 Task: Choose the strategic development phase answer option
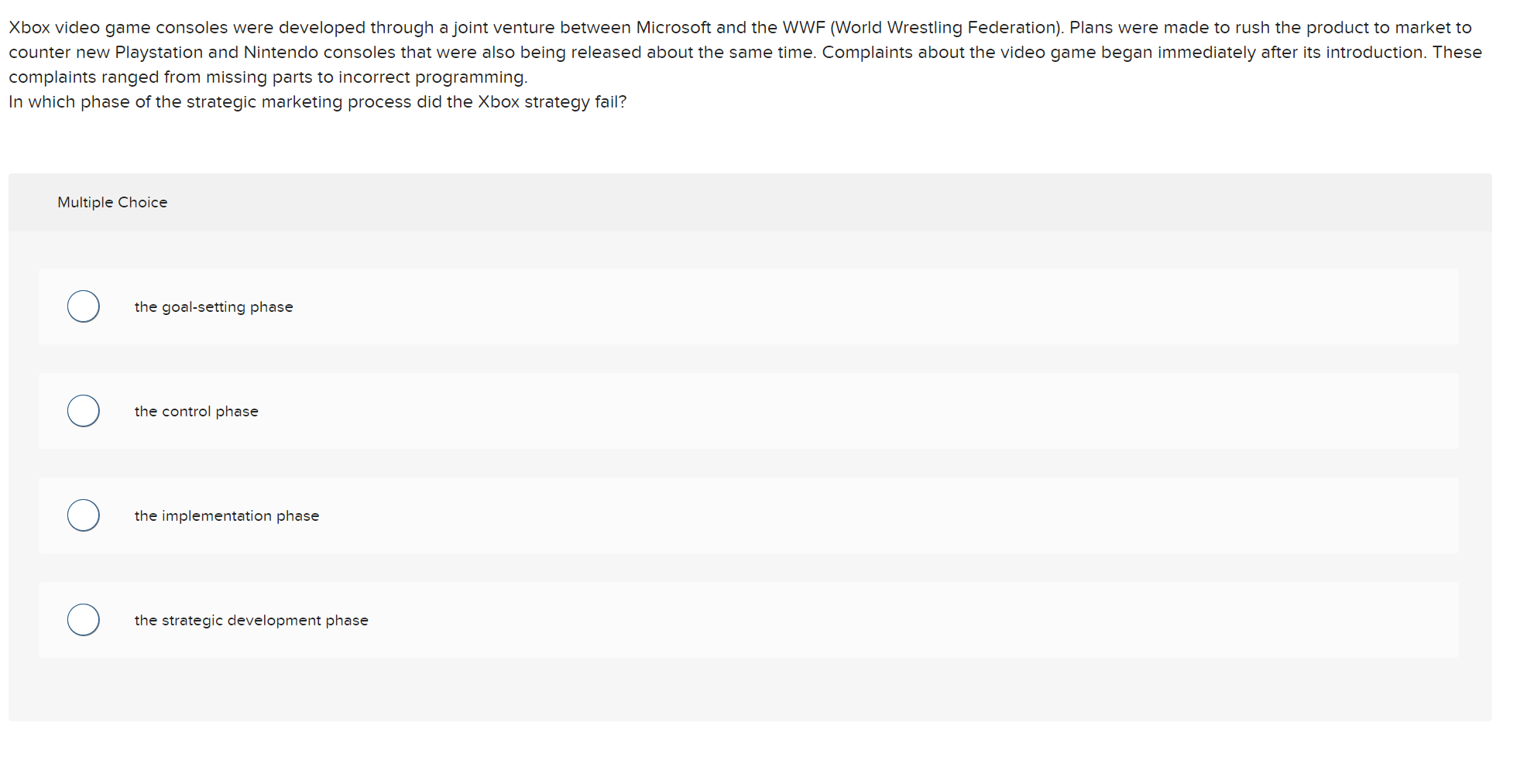point(251,619)
